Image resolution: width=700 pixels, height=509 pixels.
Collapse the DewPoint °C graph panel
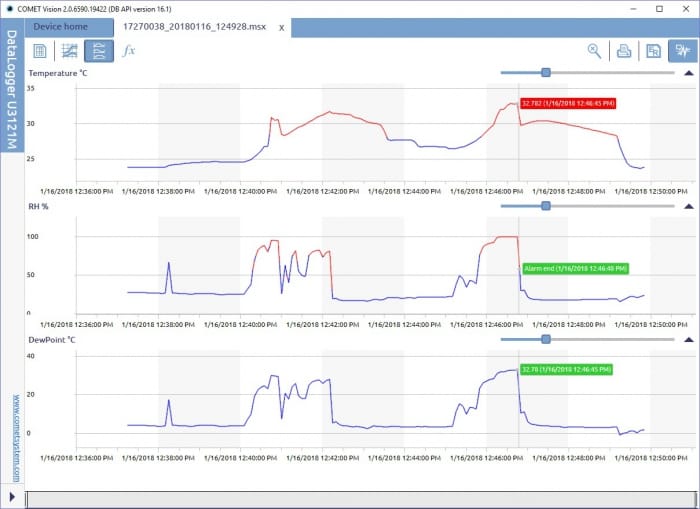tap(688, 340)
